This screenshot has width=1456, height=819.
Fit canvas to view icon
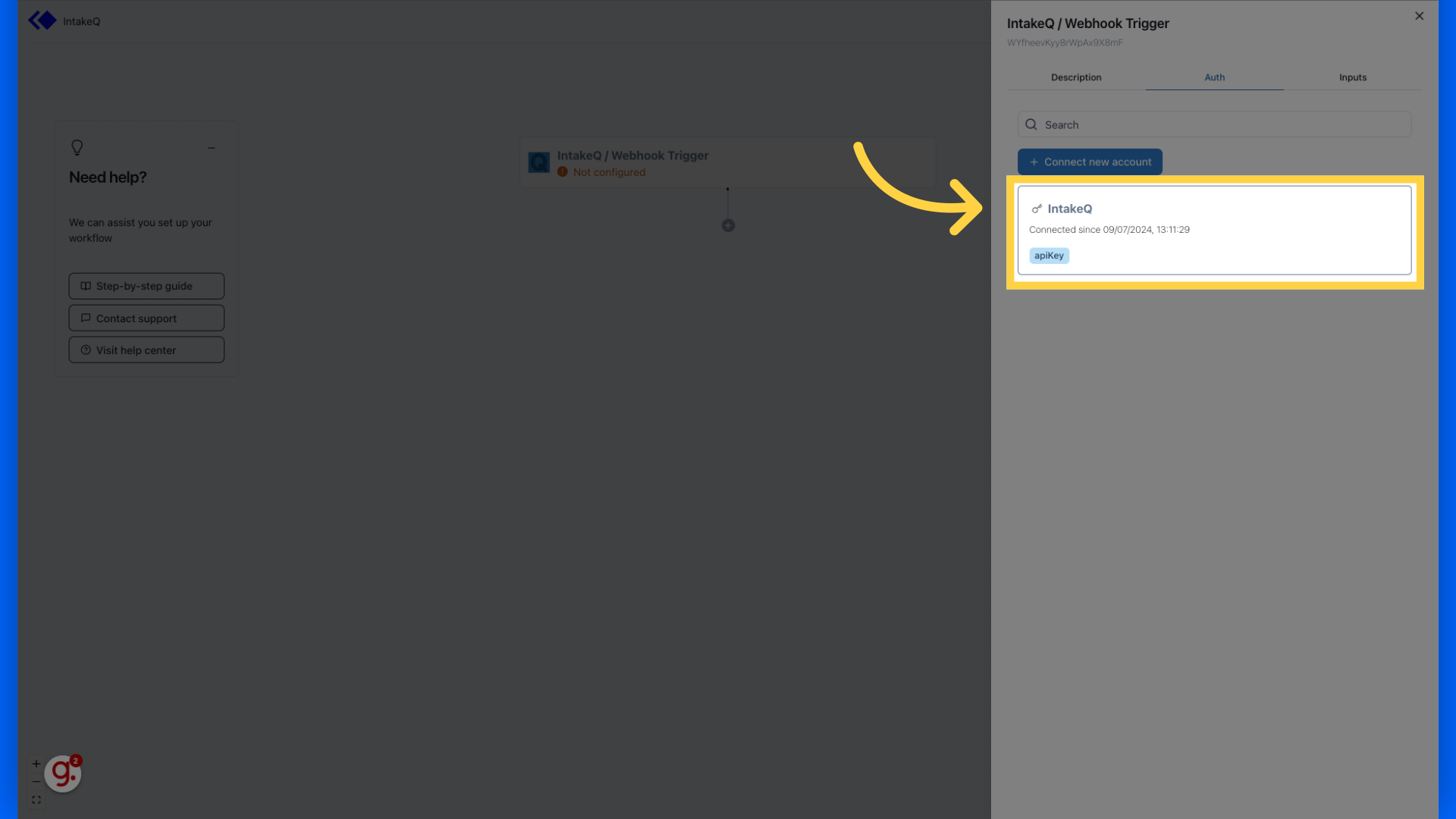36,800
